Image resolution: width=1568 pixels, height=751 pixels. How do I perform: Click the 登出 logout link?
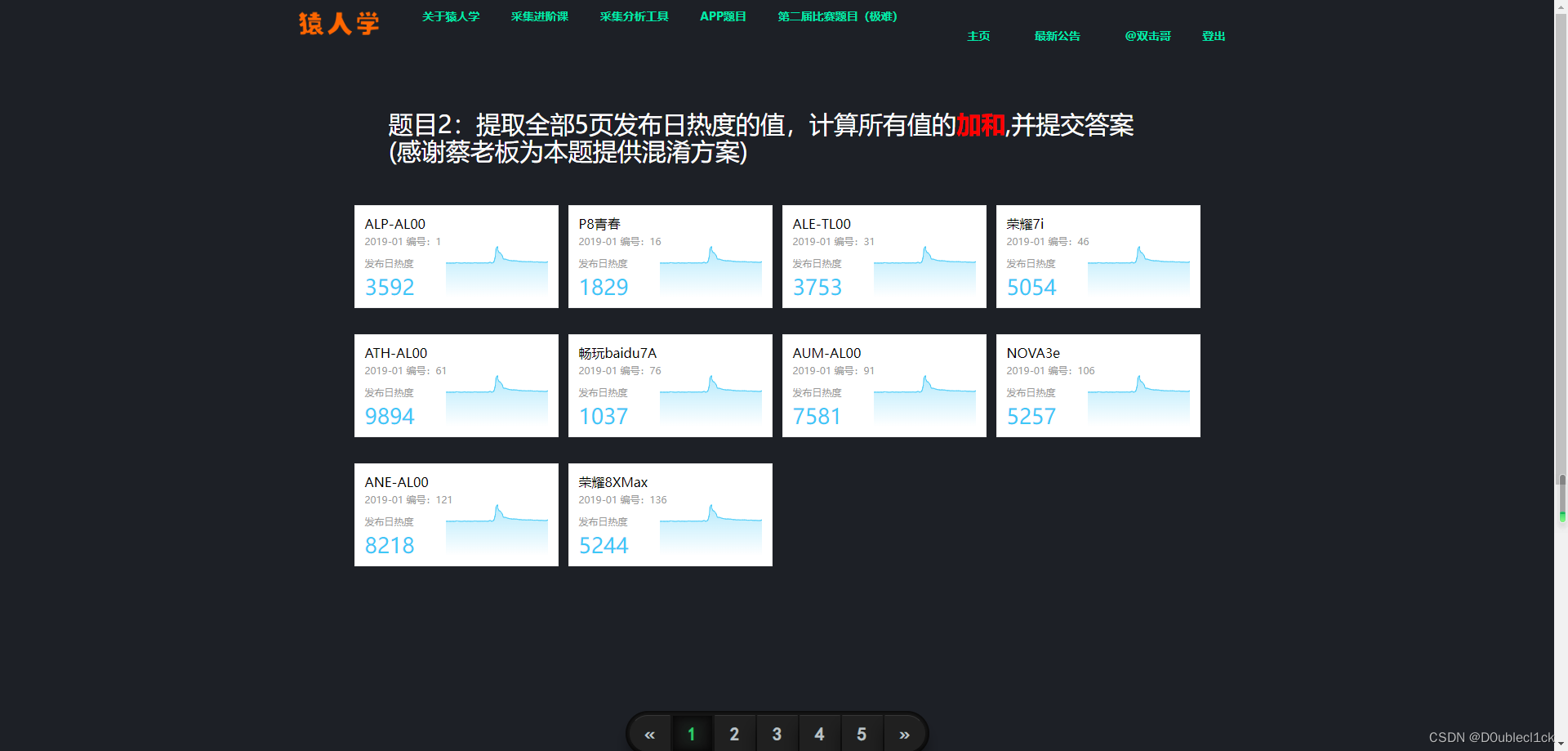[1214, 36]
